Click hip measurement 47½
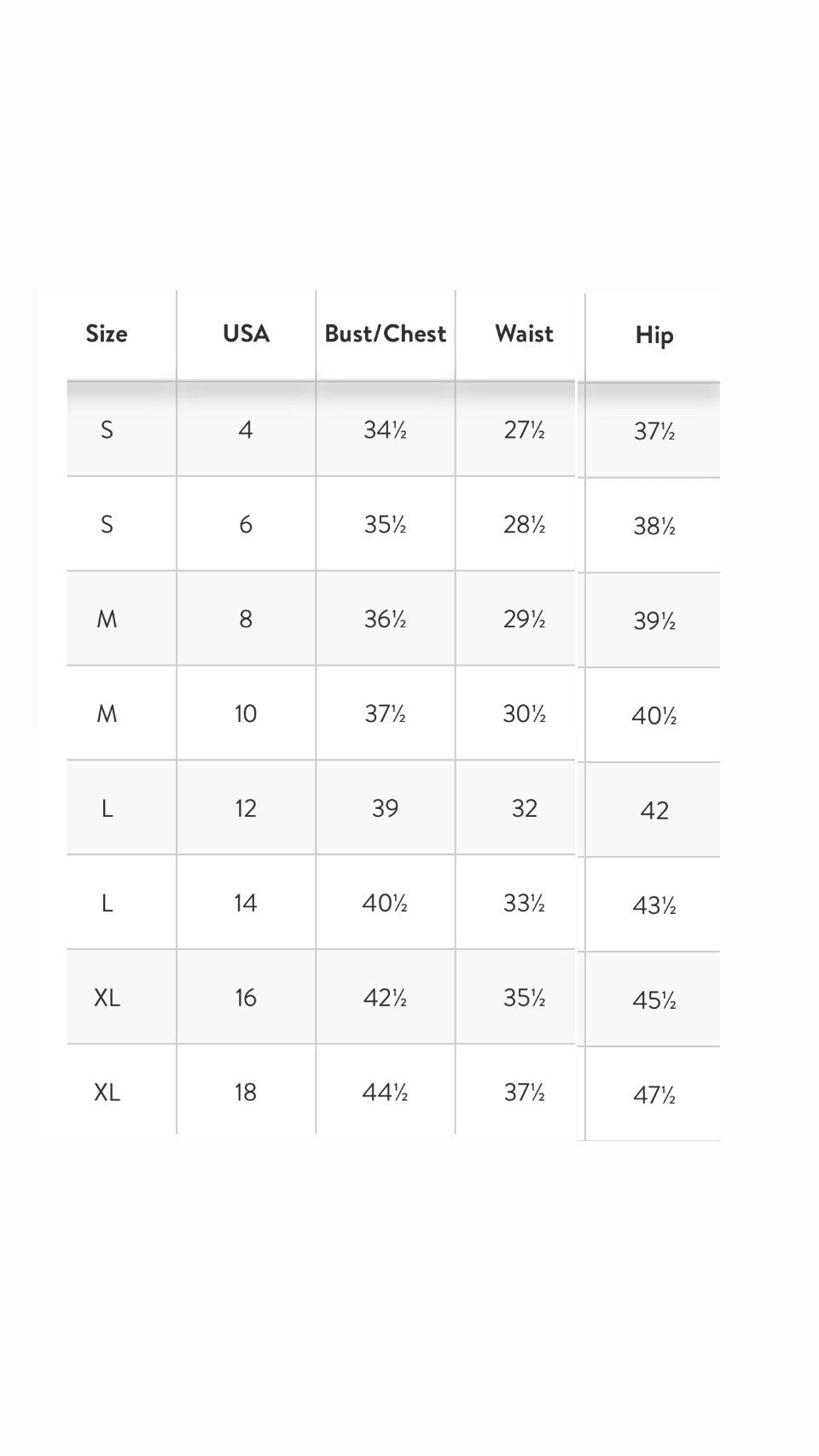819x1456 pixels. 654,1095
